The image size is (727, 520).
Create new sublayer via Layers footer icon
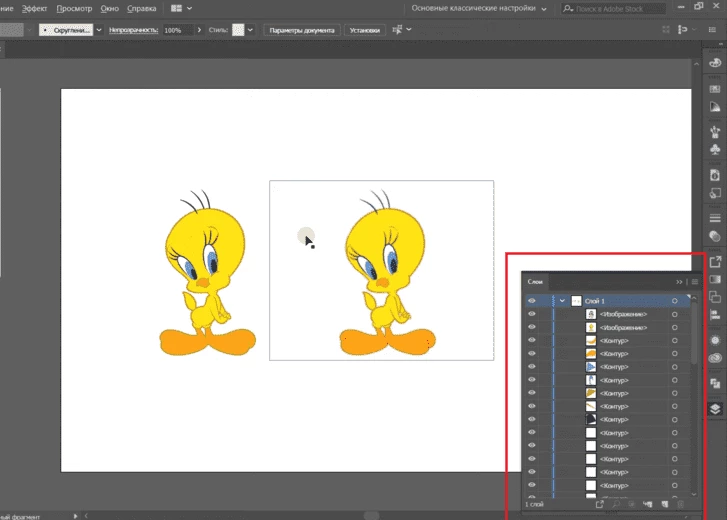pyautogui.click(x=648, y=504)
